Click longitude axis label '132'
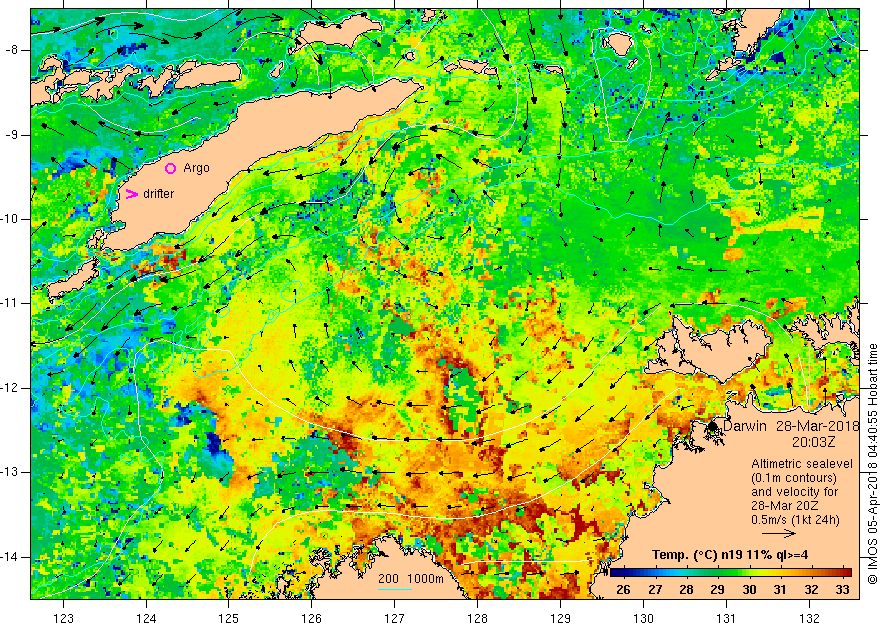The width and height of the screenshot is (880, 630). point(809,618)
